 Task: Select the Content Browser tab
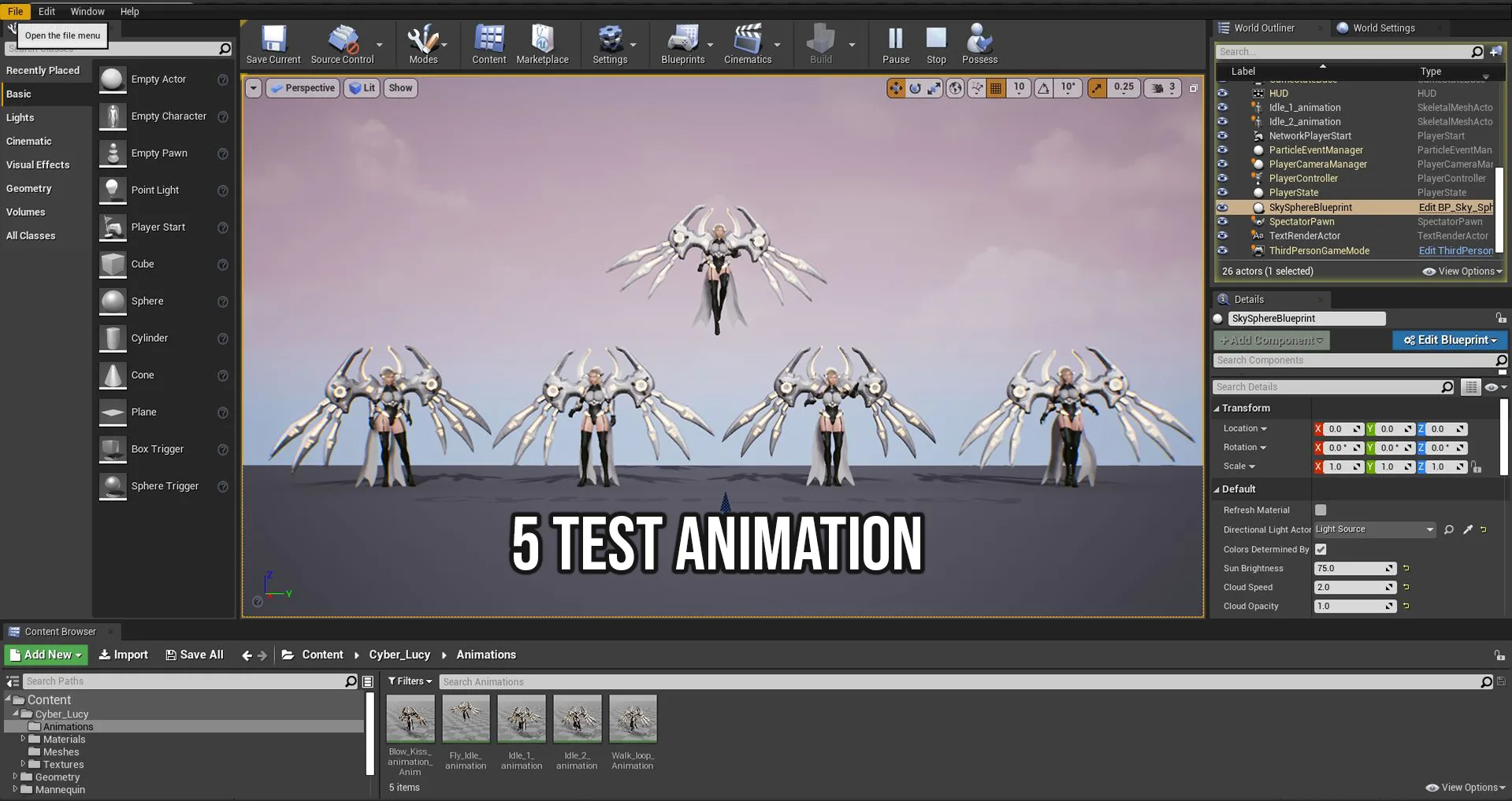pos(60,632)
